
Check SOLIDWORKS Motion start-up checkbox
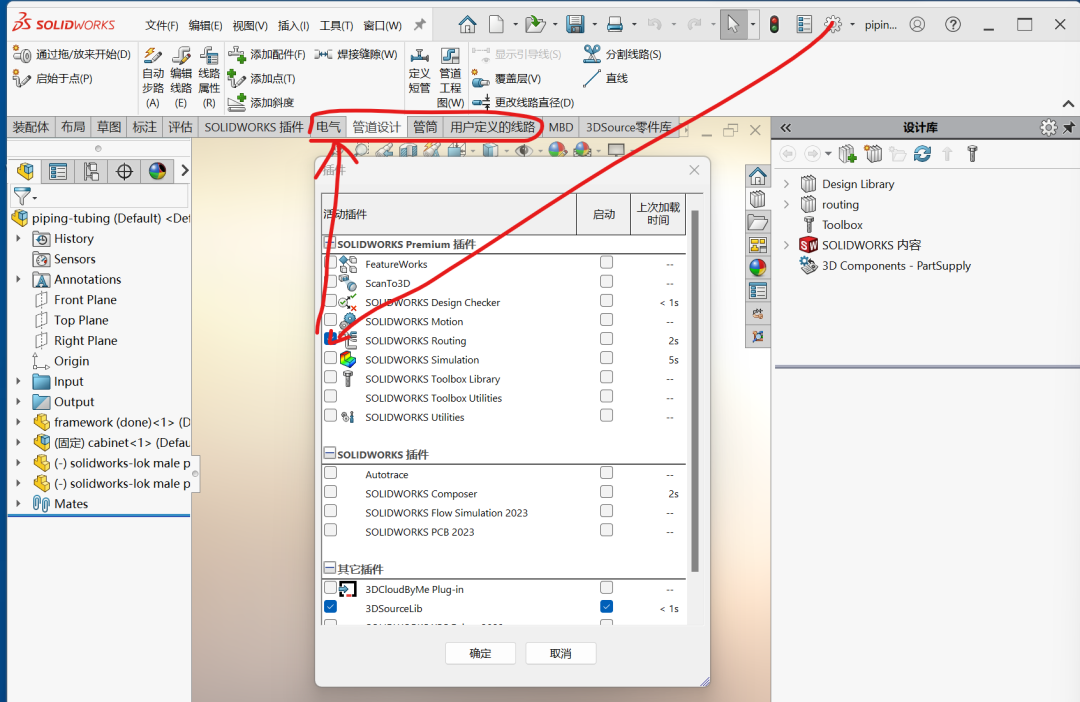point(606,320)
